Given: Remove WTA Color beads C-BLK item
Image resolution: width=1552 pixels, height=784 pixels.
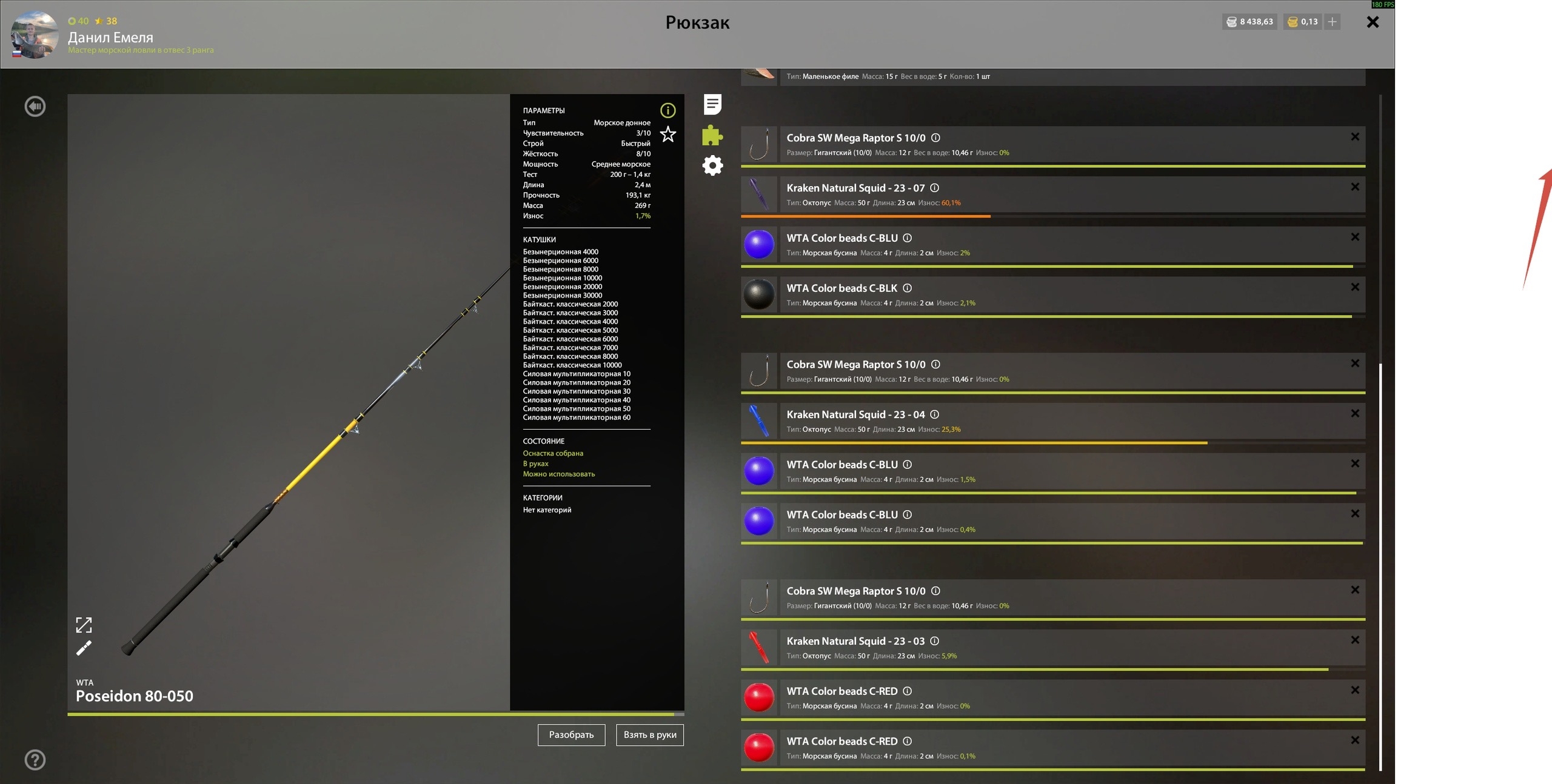Looking at the screenshot, I should 1354,287.
